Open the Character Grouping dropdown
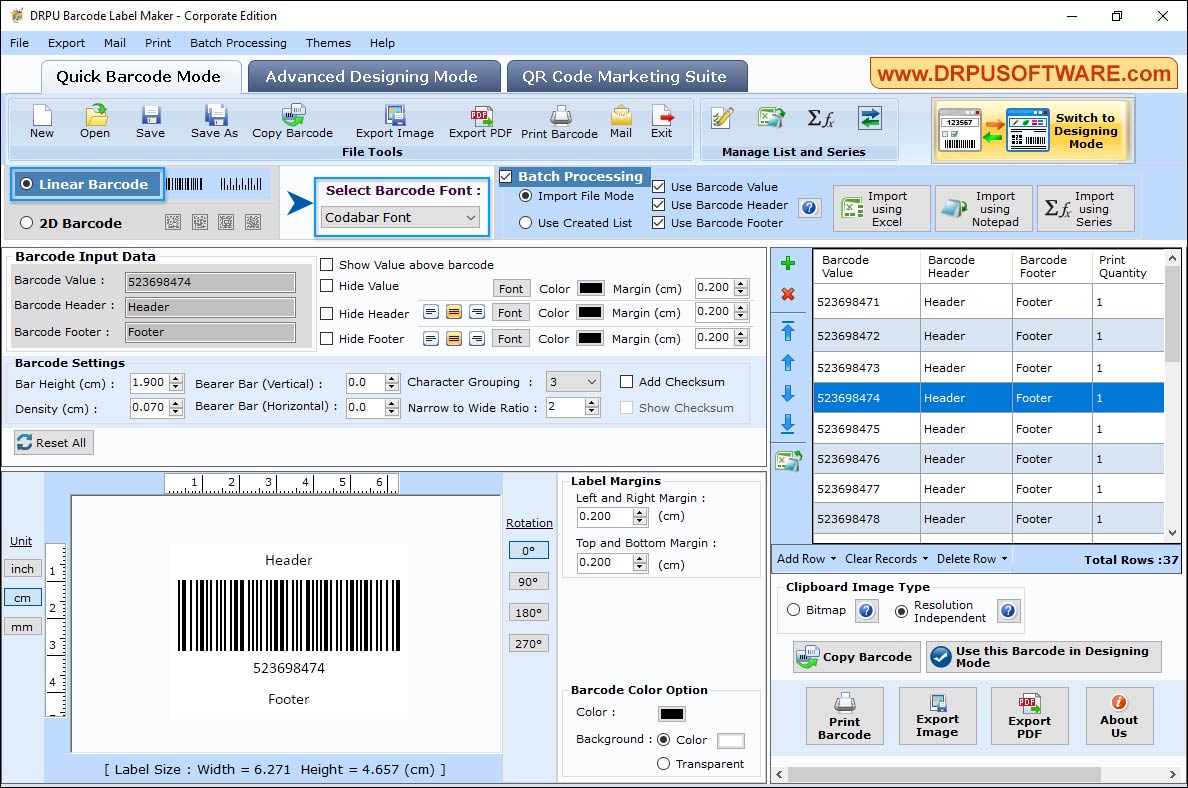 (572, 381)
